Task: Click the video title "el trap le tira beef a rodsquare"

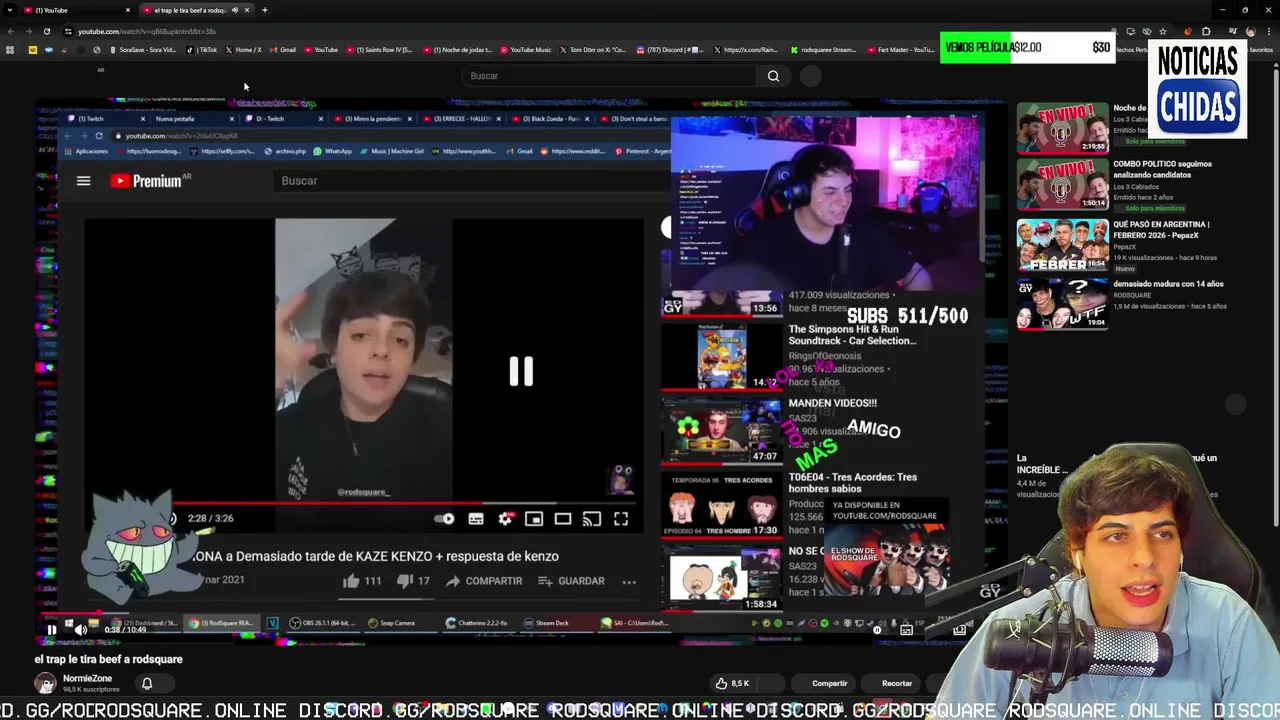Action: pyautogui.click(x=109, y=659)
